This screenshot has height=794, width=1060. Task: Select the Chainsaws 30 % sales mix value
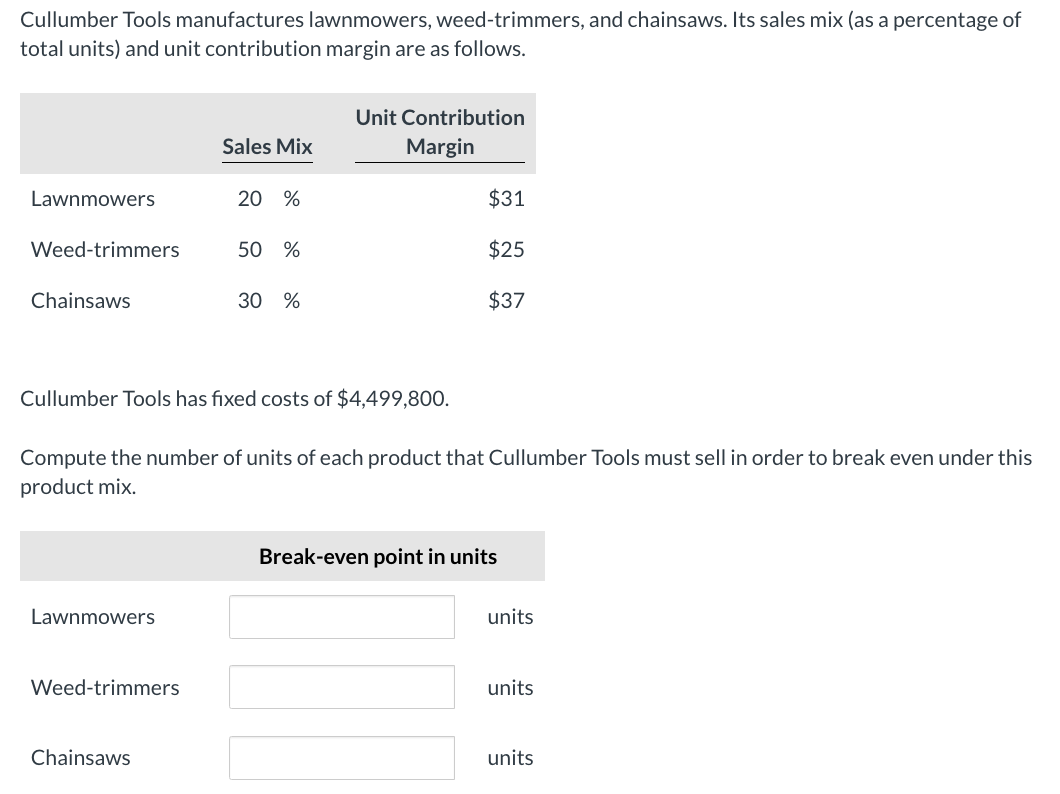pyautogui.click(x=268, y=301)
